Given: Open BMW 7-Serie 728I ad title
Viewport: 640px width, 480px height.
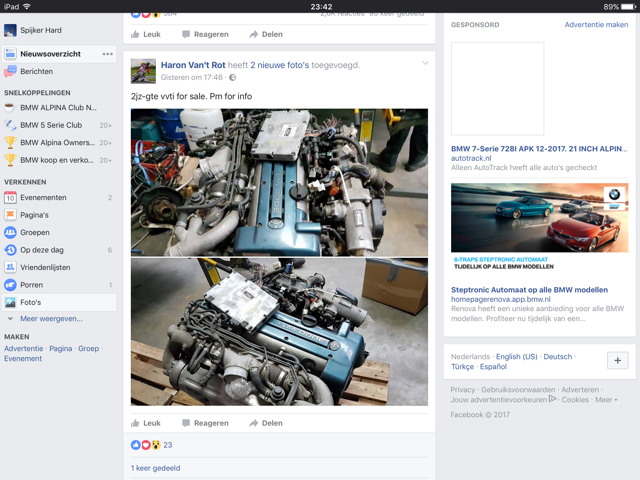Looking at the screenshot, I should point(539,149).
